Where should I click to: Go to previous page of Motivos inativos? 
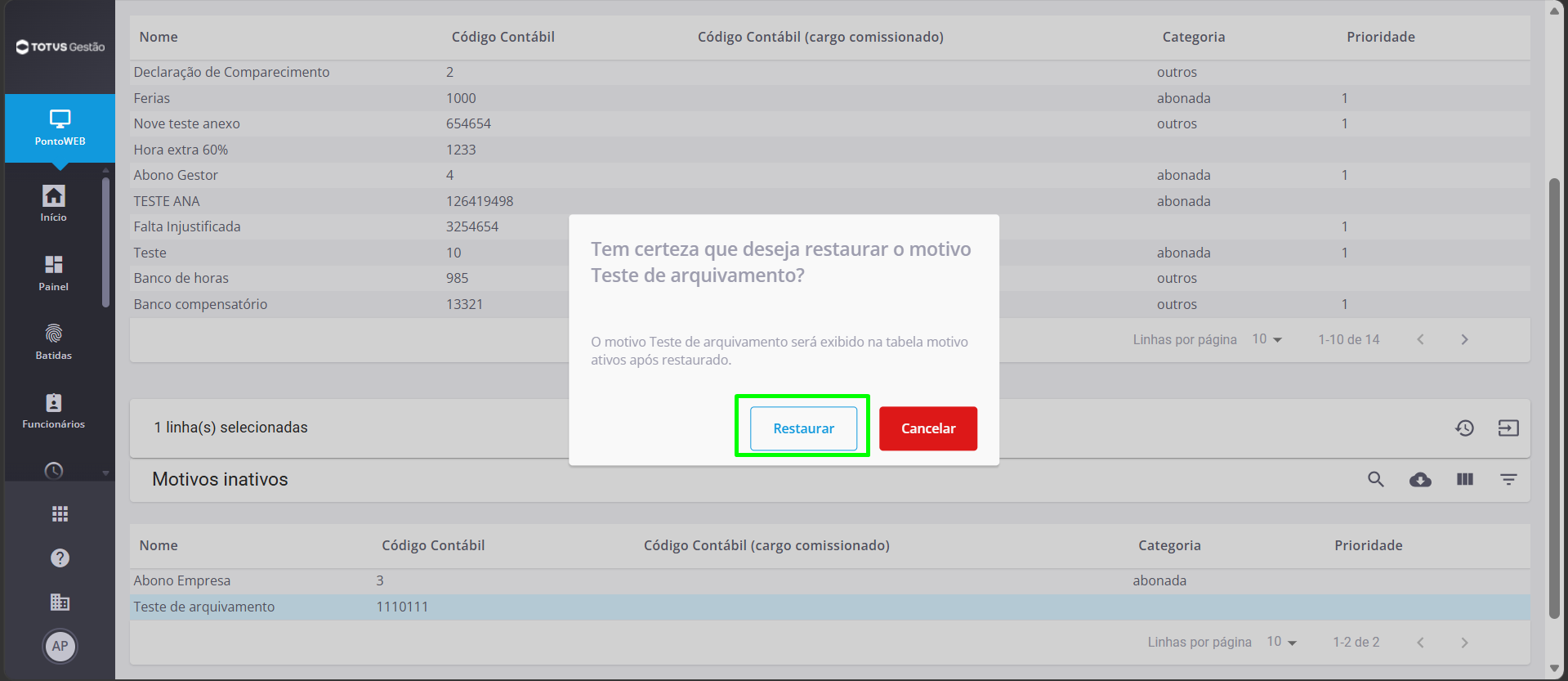pyautogui.click(x=1420, y=642)
